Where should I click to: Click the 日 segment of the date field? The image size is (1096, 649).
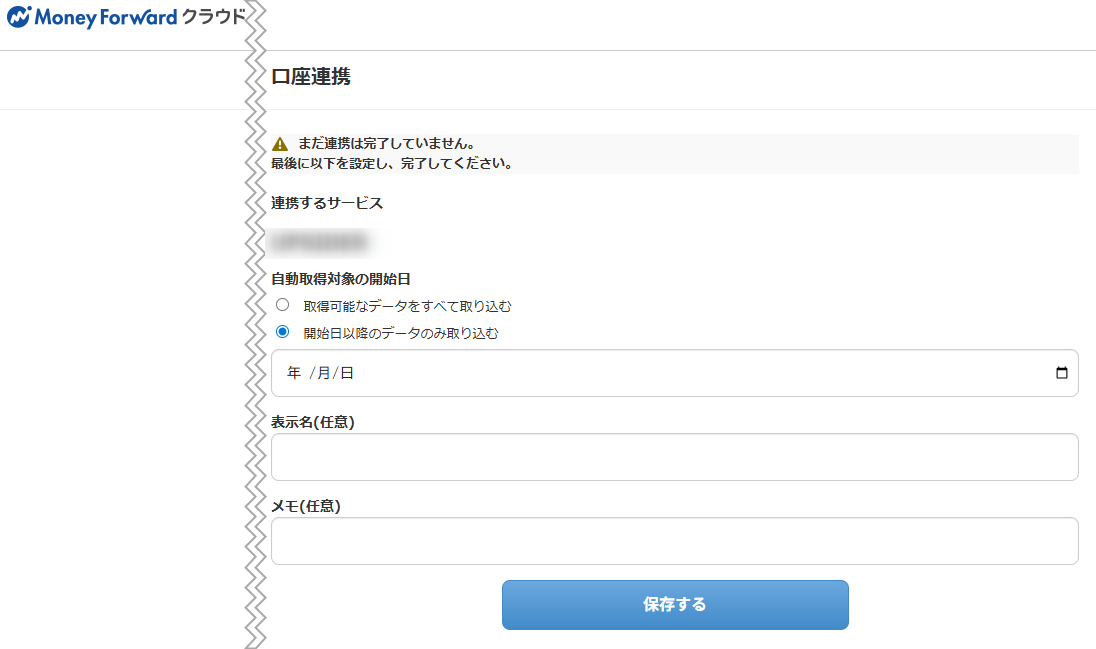[x=347, y=373]
